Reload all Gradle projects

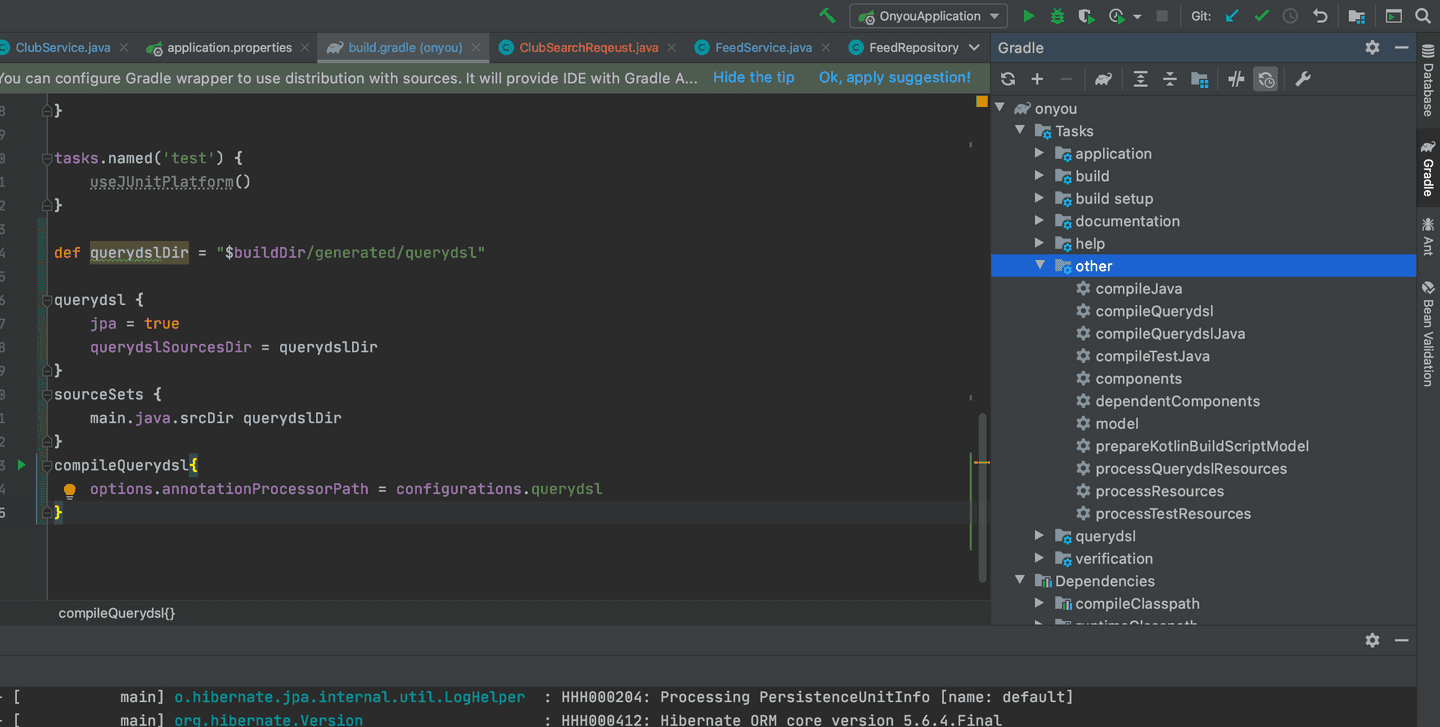(x=1008, y=79)
